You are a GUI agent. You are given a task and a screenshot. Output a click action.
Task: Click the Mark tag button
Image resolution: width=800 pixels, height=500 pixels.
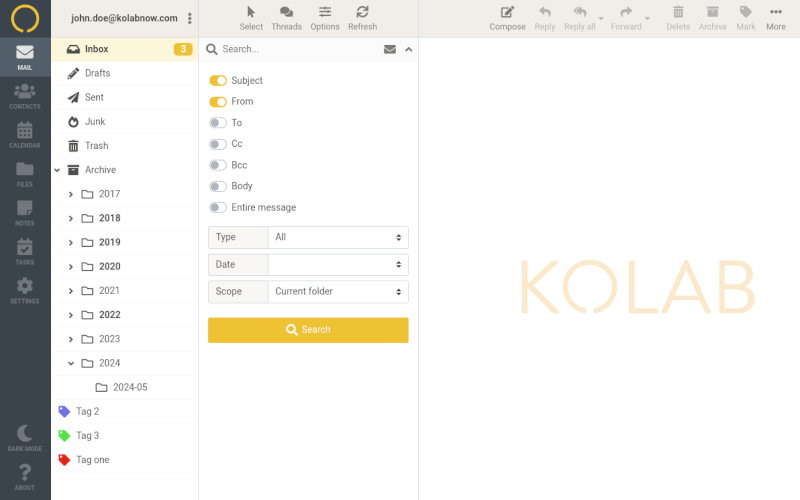[745, 18]
